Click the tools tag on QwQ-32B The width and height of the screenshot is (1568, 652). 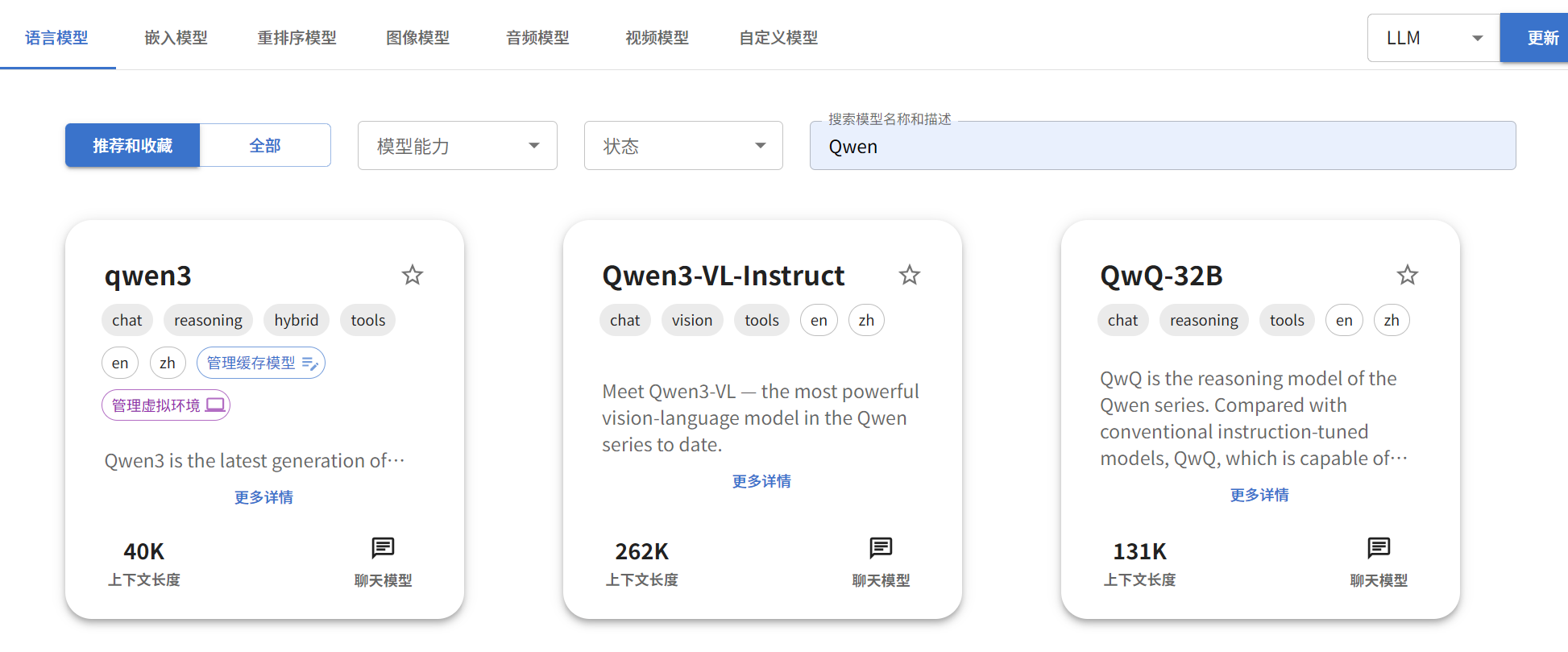tap(1287, 320)
